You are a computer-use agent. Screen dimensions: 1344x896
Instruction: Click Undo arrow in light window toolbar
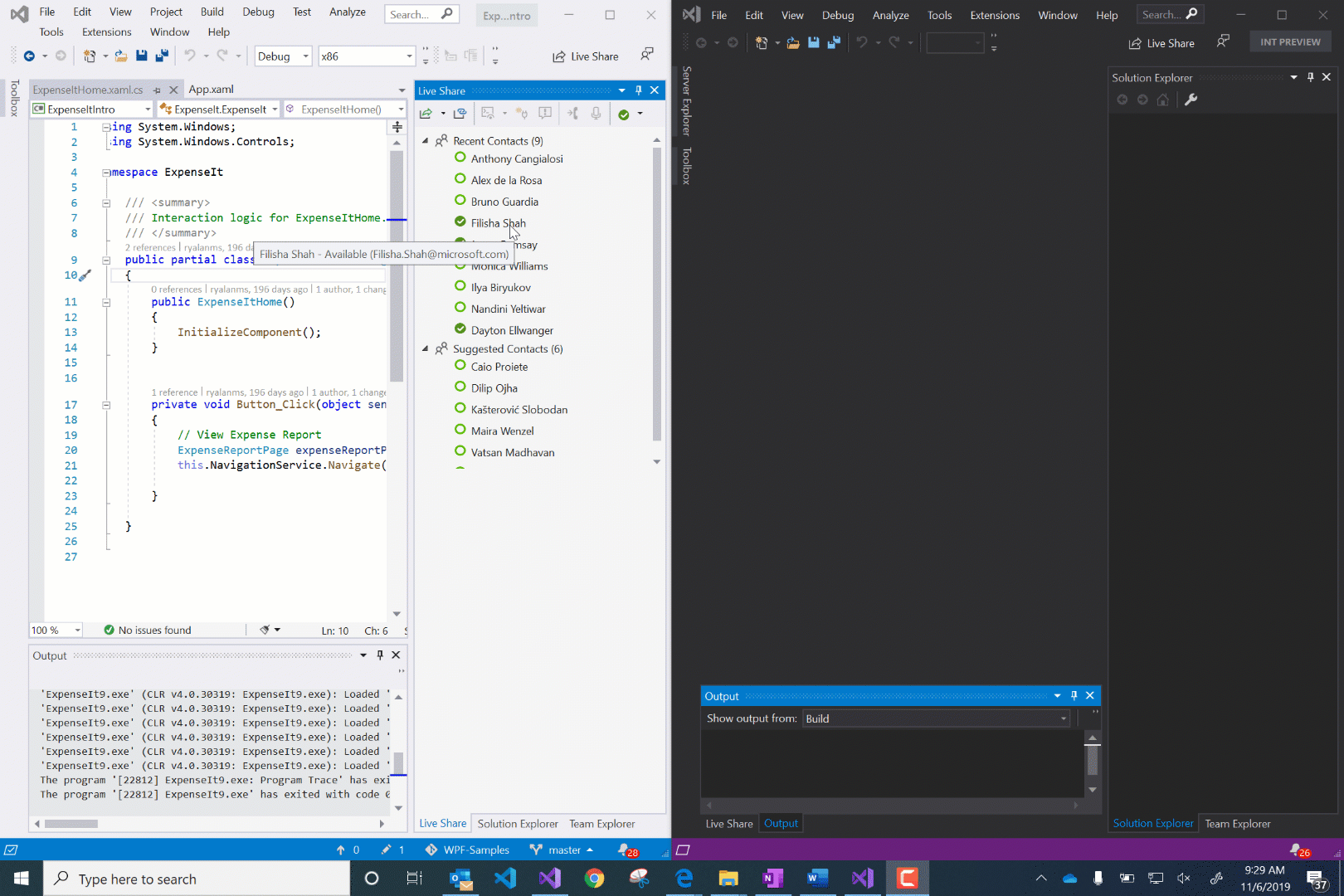(190, 56)
